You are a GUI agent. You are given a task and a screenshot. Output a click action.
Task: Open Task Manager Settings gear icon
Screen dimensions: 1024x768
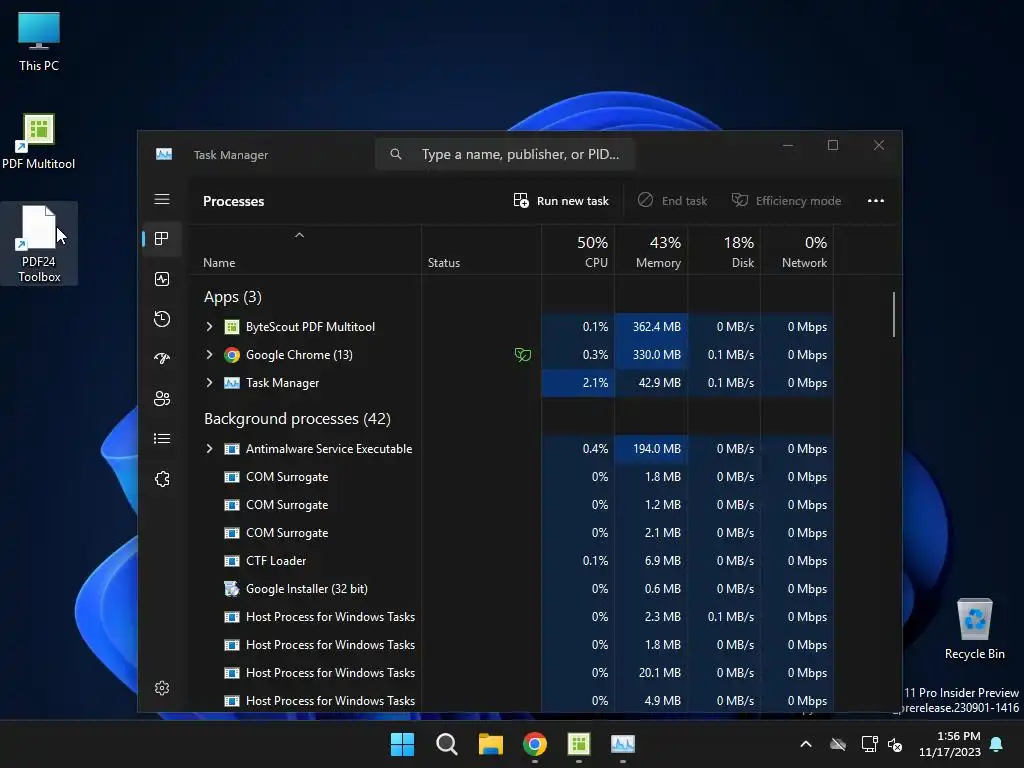pos(162,688)
